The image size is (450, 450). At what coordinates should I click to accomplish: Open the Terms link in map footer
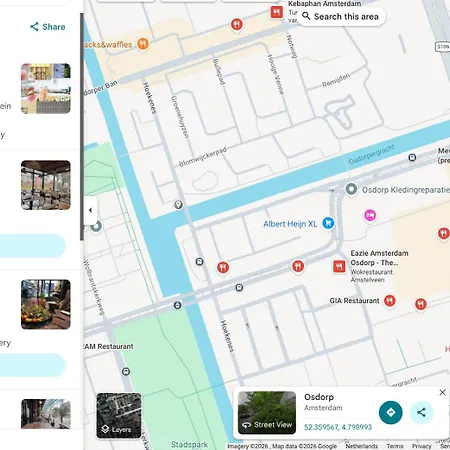coord(395,446)
